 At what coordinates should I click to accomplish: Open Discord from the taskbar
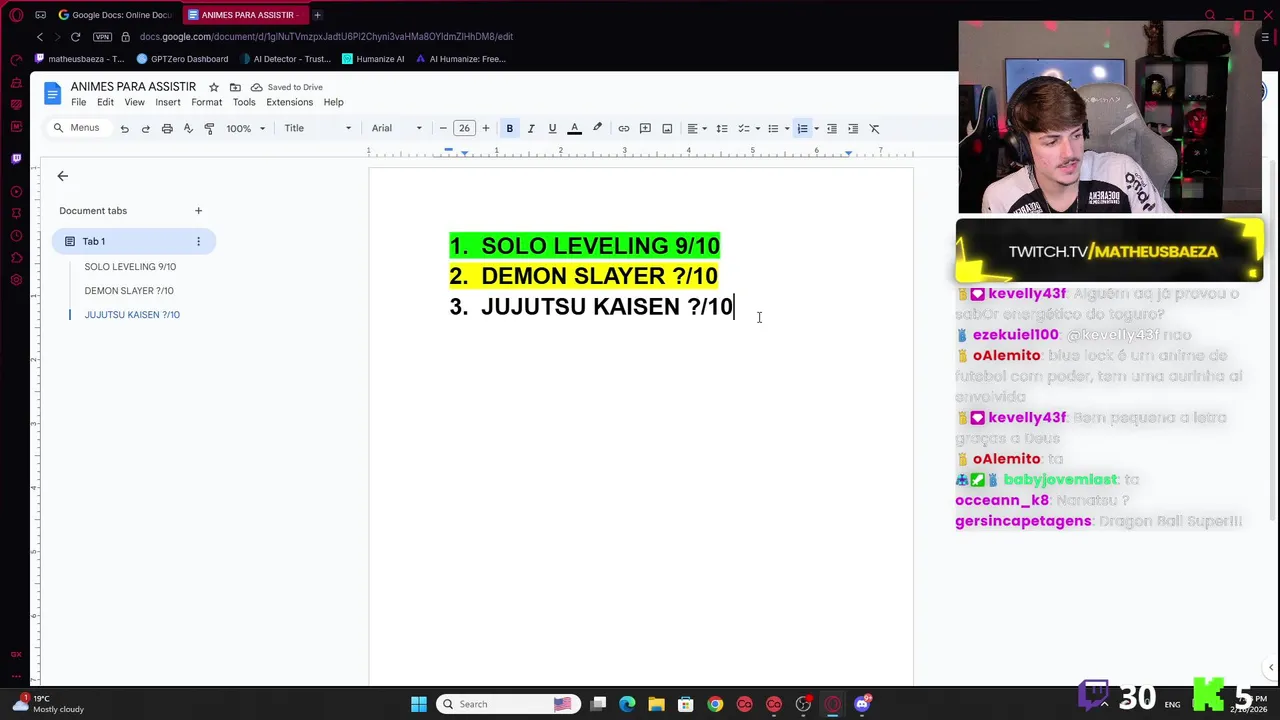point(862,704)
